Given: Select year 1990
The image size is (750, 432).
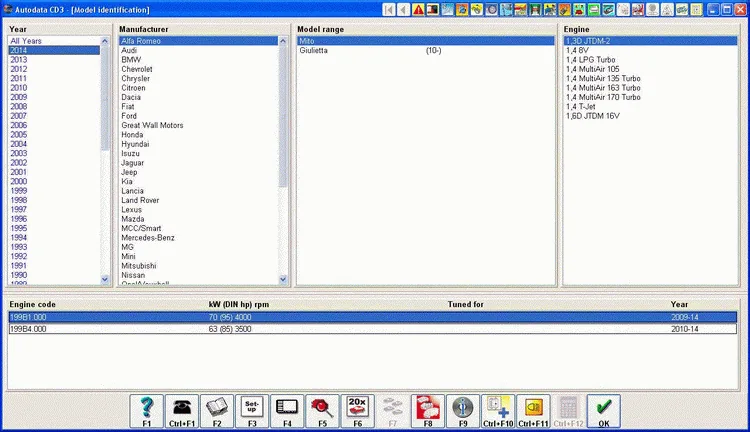Looking at the screenshot, I should tap(54, 276).
